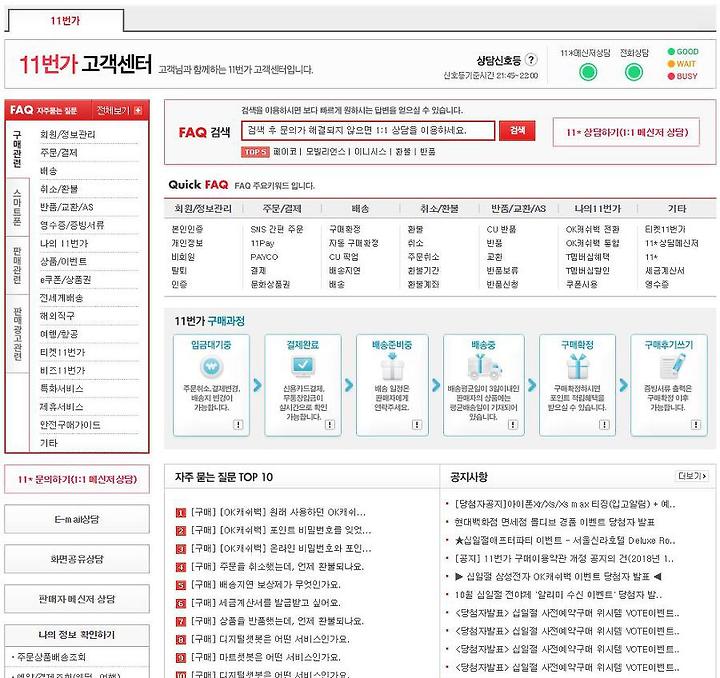
Task: Open the 자동 구매확정 Quick FAQ keyword
Action: point(353,243)
